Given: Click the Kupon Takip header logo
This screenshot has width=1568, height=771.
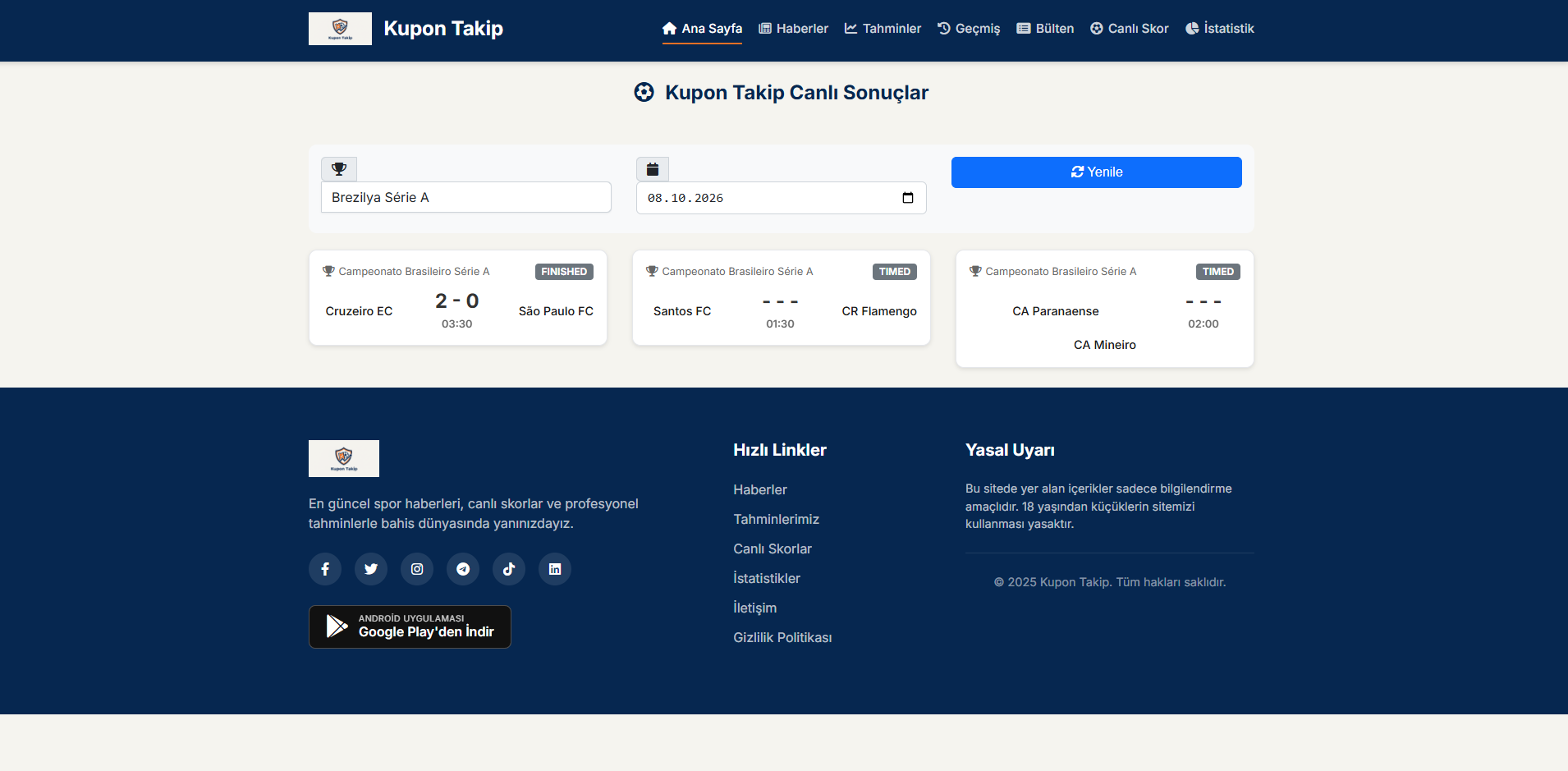Looking at the screenshot, I should coord(340,29).
